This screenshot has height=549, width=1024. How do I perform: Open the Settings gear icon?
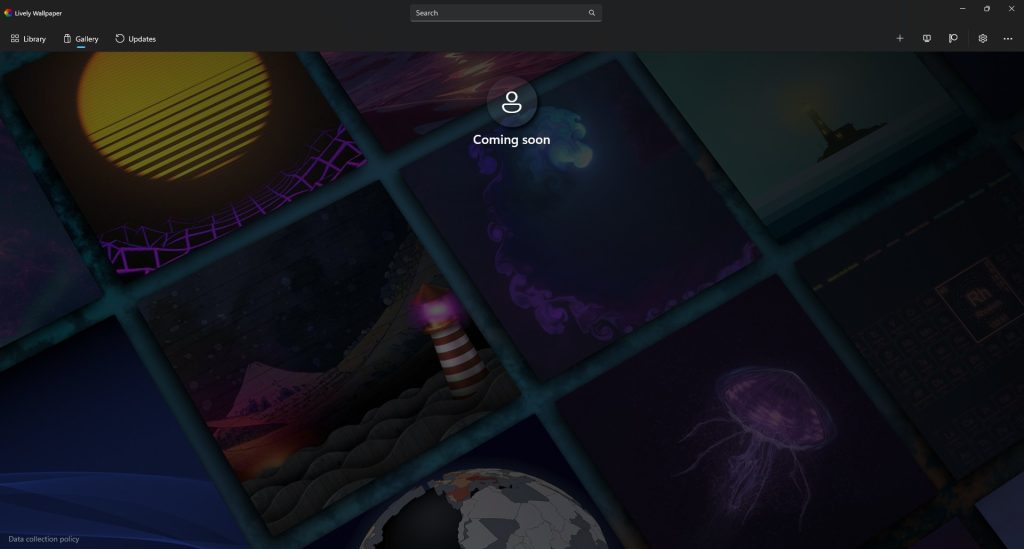pos(982,39)
